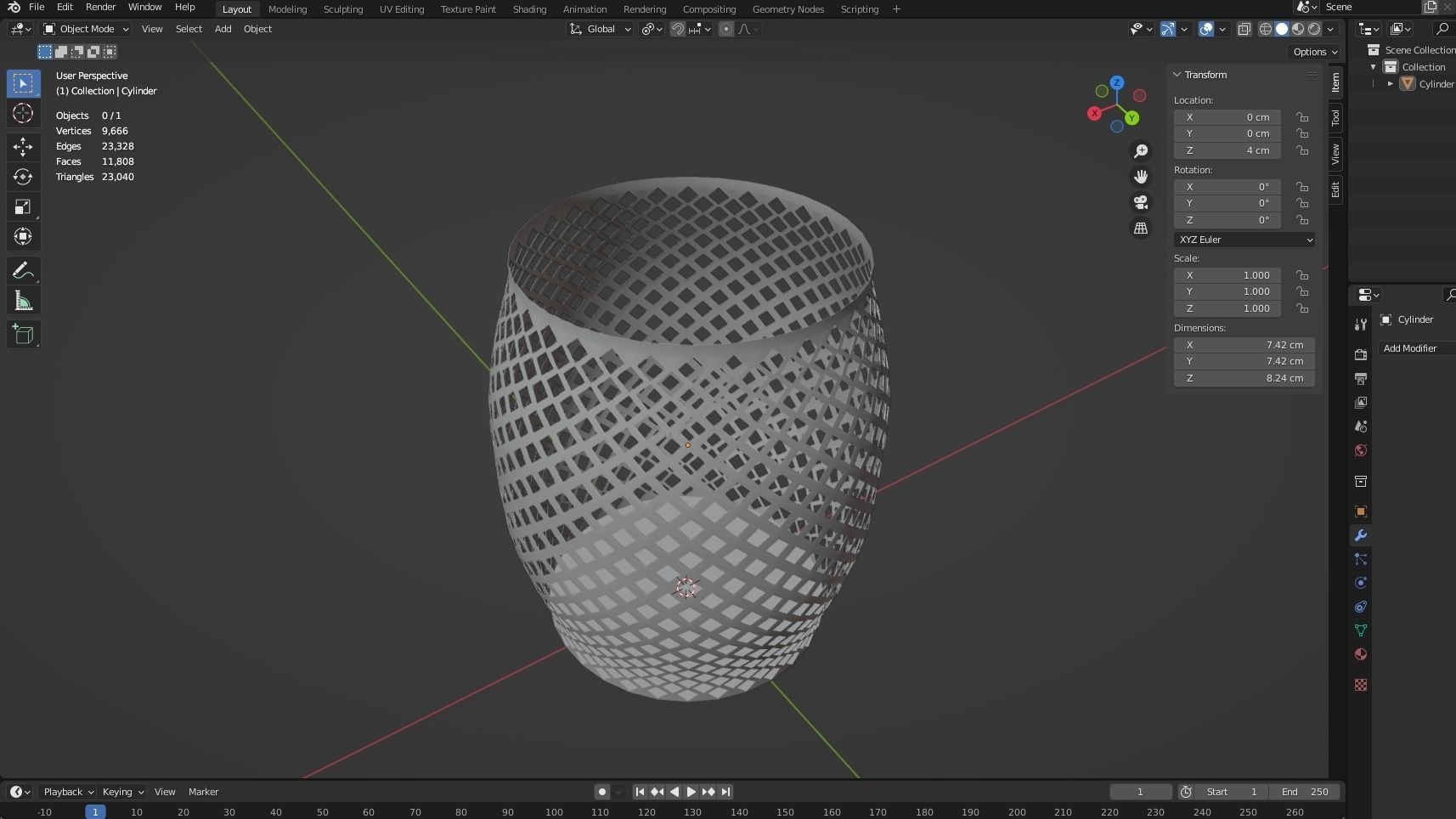Open the Output properties tab icon
Screen dimensions: 1456x819
(1361, 378)
